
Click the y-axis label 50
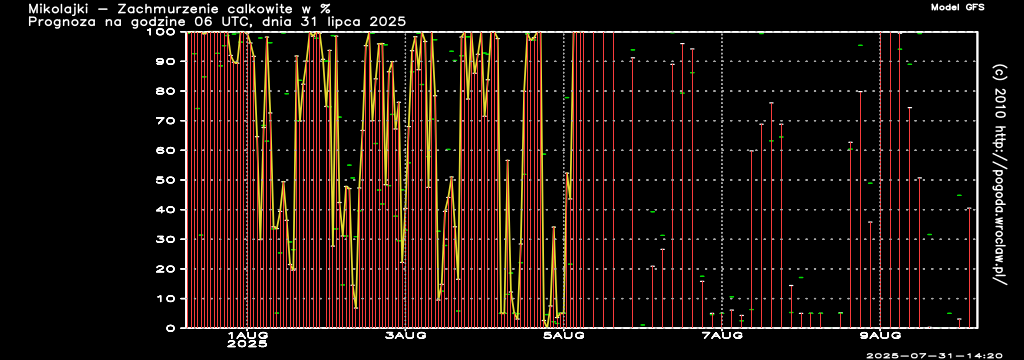click(x=166, y=180)
